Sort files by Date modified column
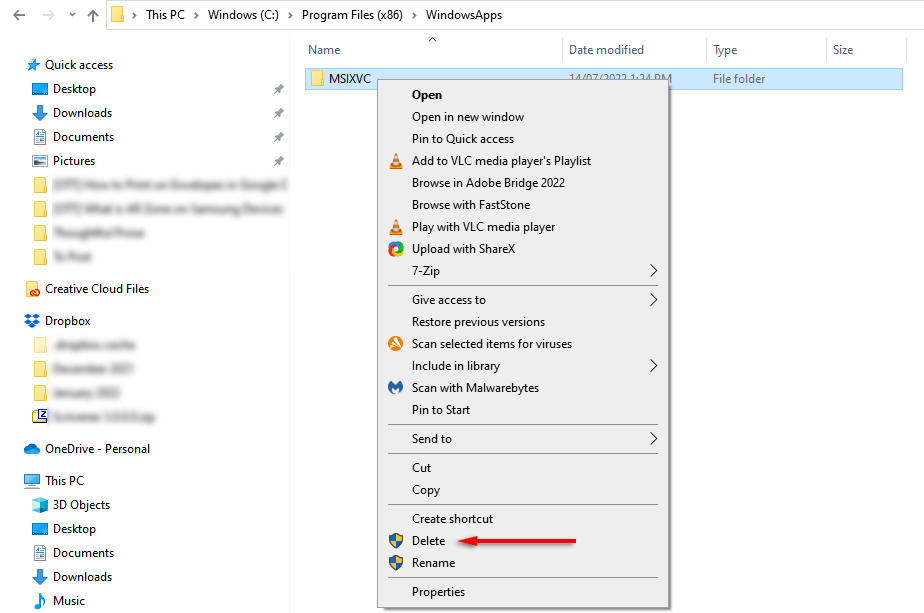 606,50
